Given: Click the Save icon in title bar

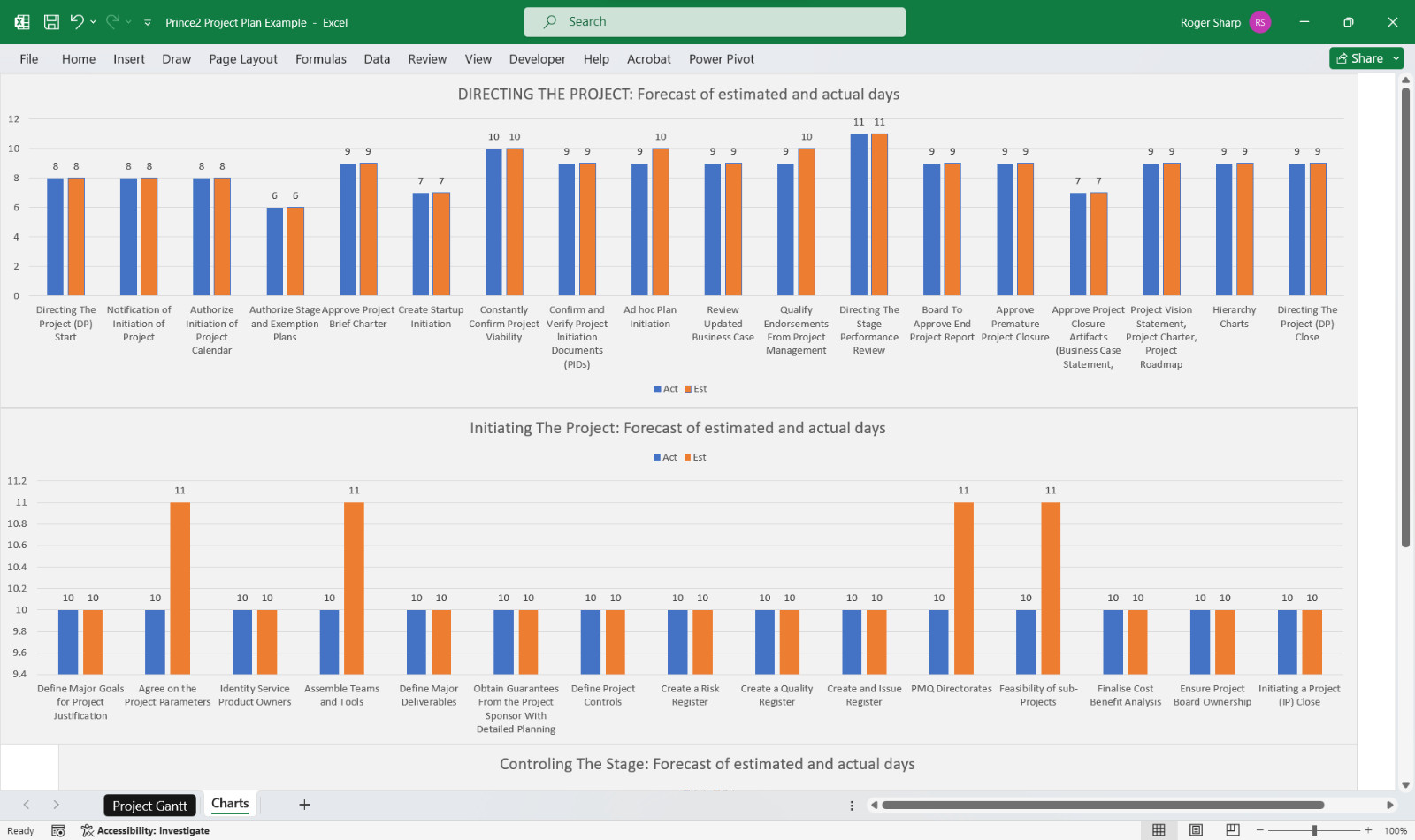Looking at the screenshot, I should click(51, 22).
